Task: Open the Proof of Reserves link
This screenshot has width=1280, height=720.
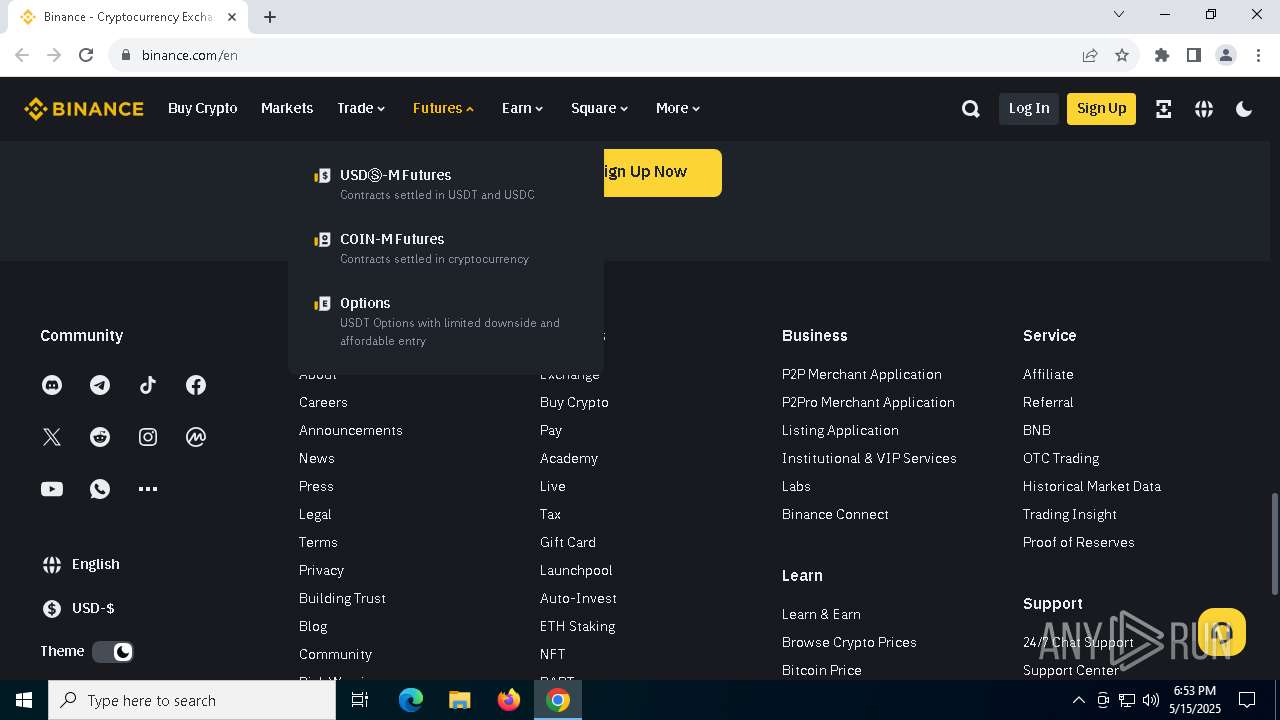Action: click(1078, 542)
